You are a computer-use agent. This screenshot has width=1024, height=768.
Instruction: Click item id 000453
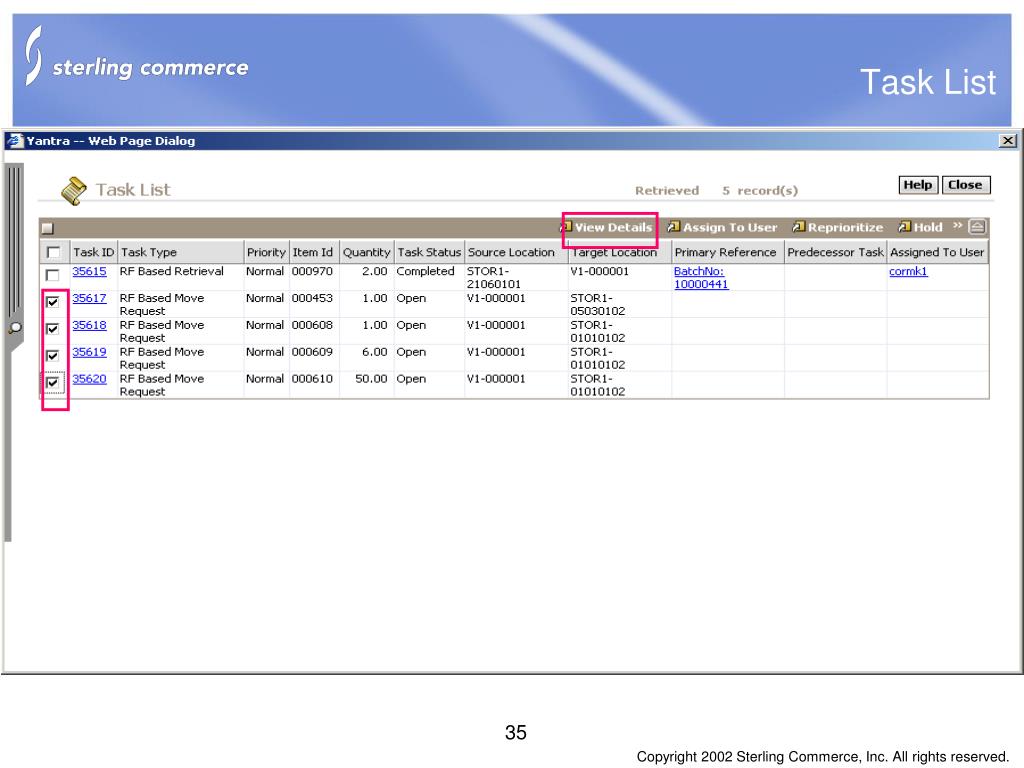(312, 298)
